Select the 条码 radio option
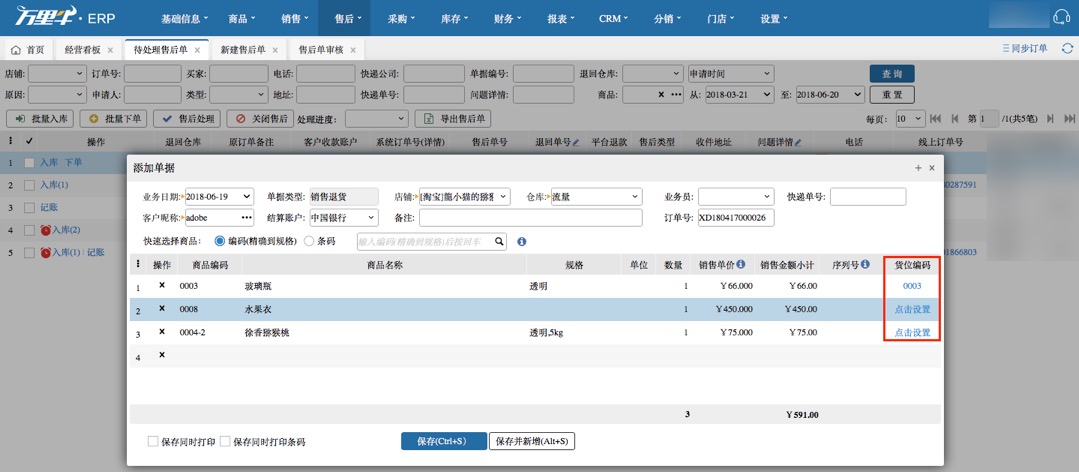 point(308,242)
